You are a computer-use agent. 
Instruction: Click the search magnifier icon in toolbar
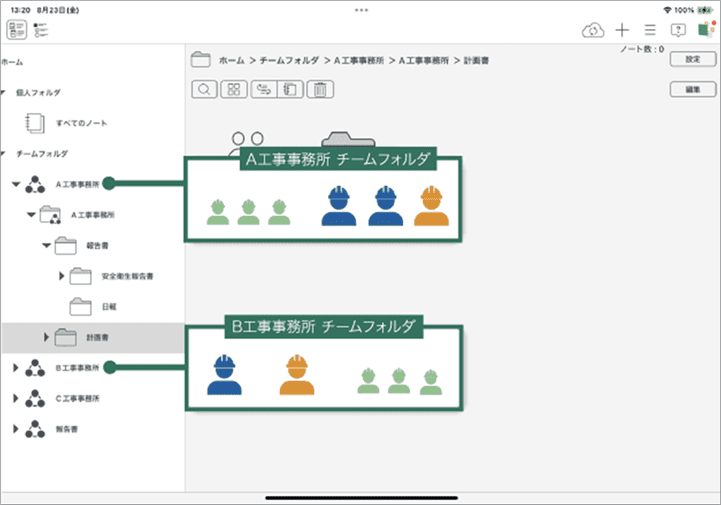coord(204,90)
